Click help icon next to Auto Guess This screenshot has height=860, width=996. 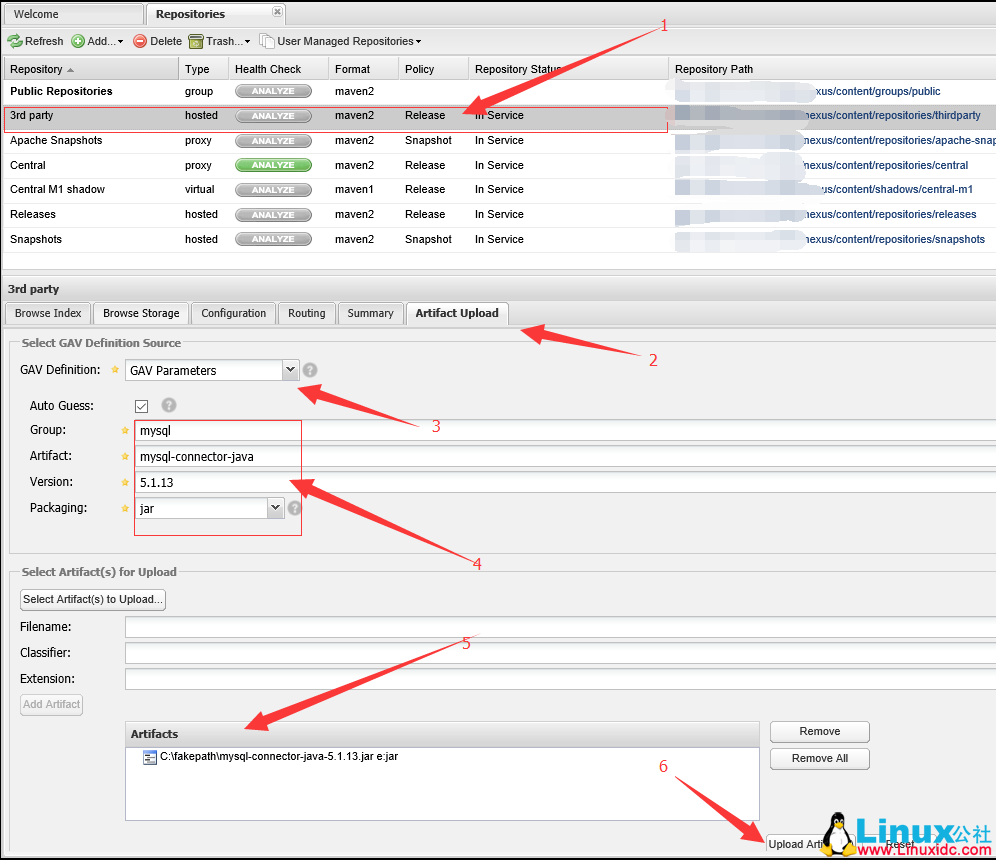169,405
